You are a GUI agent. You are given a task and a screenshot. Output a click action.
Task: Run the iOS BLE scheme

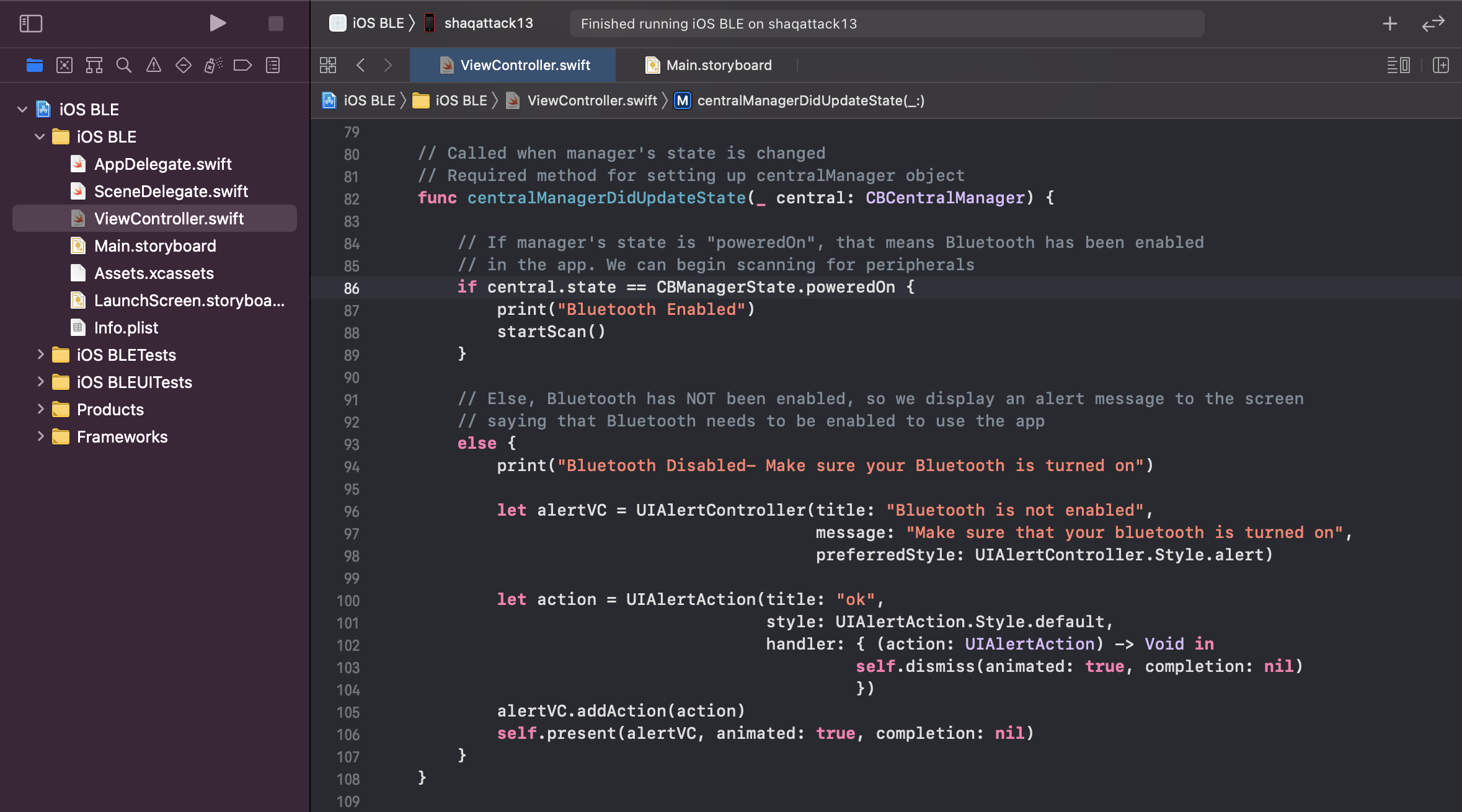click(218, 24)
